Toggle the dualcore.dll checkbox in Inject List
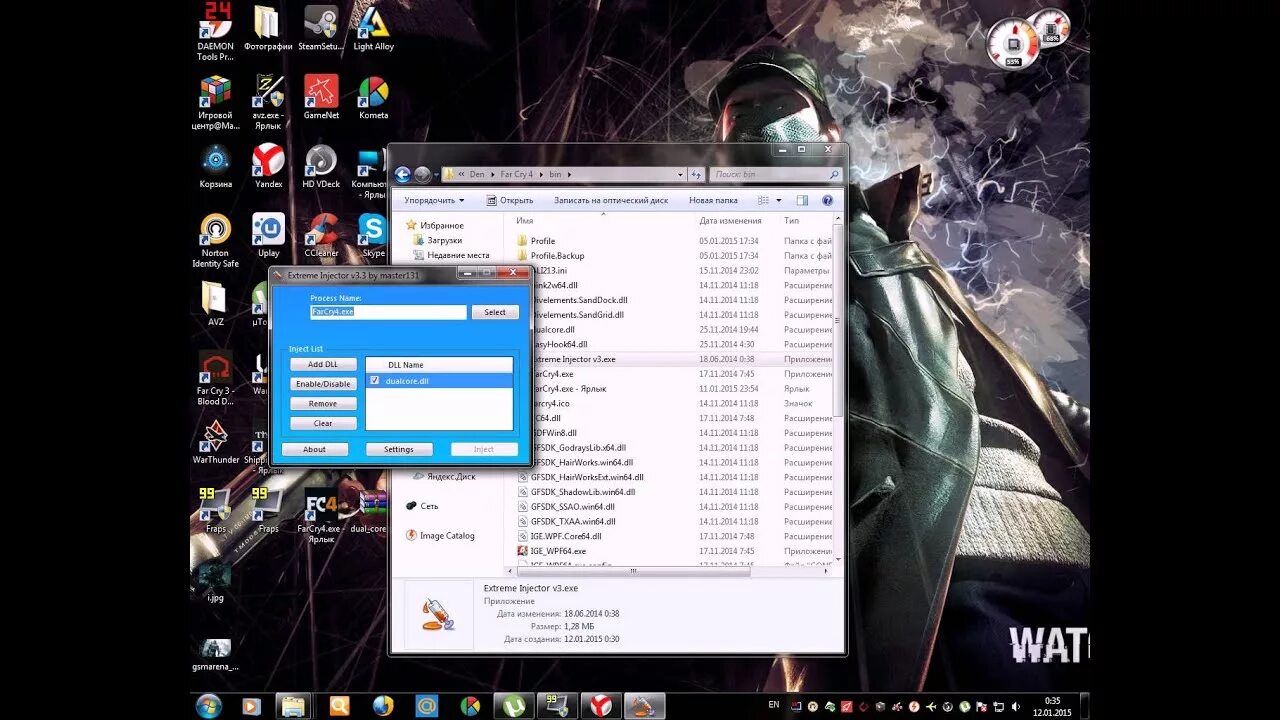 click(374, 380)
